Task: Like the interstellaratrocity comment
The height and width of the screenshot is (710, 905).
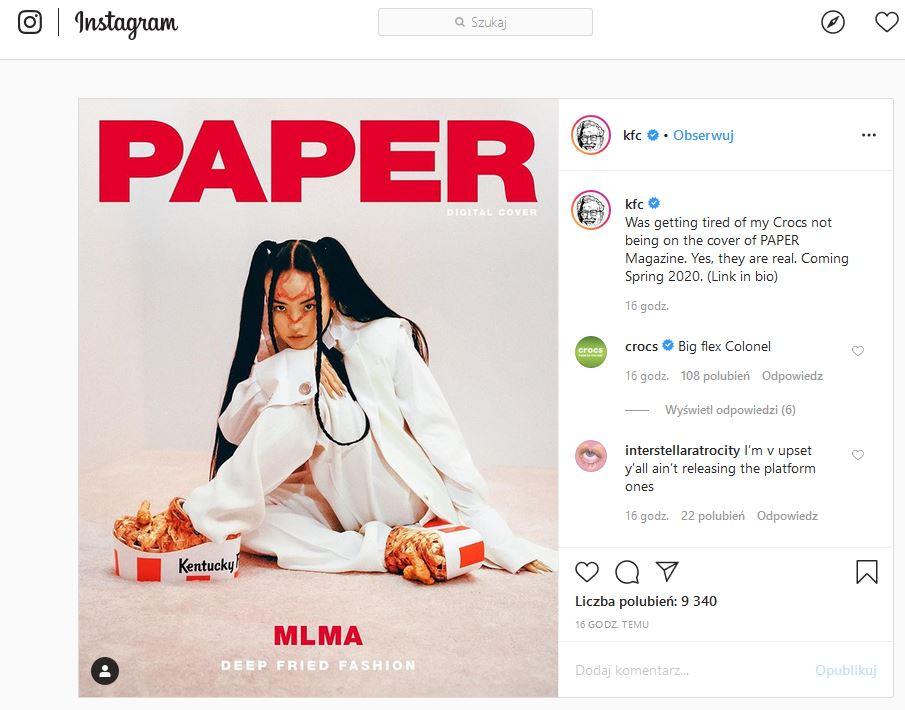Action: click(858, 455)
